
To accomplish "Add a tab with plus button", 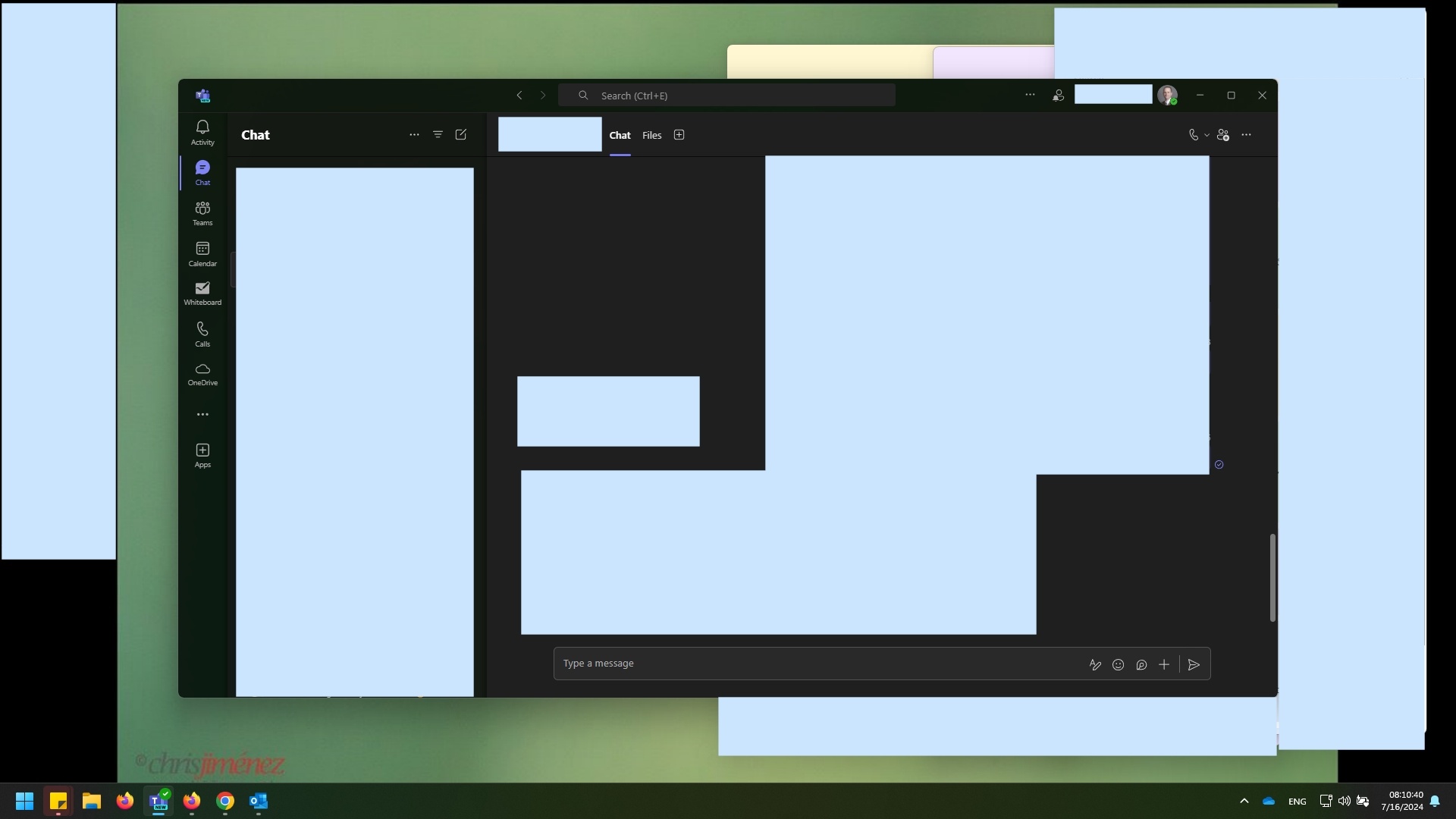I will [679, 135].
